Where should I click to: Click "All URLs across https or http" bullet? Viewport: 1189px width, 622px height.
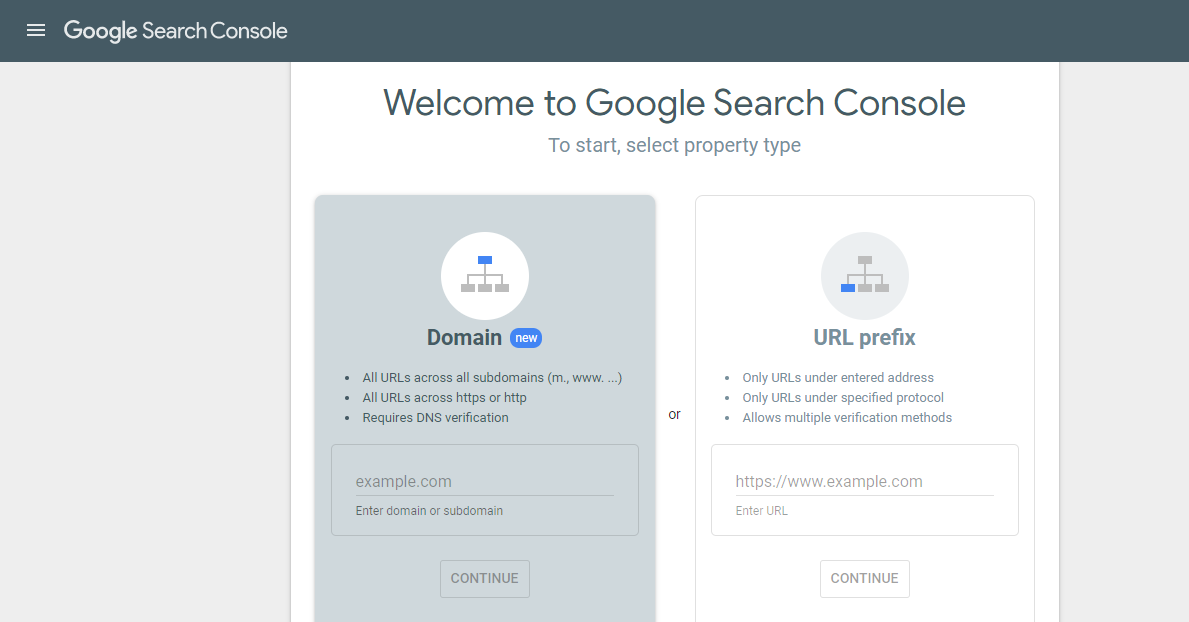tap(444, 398)
